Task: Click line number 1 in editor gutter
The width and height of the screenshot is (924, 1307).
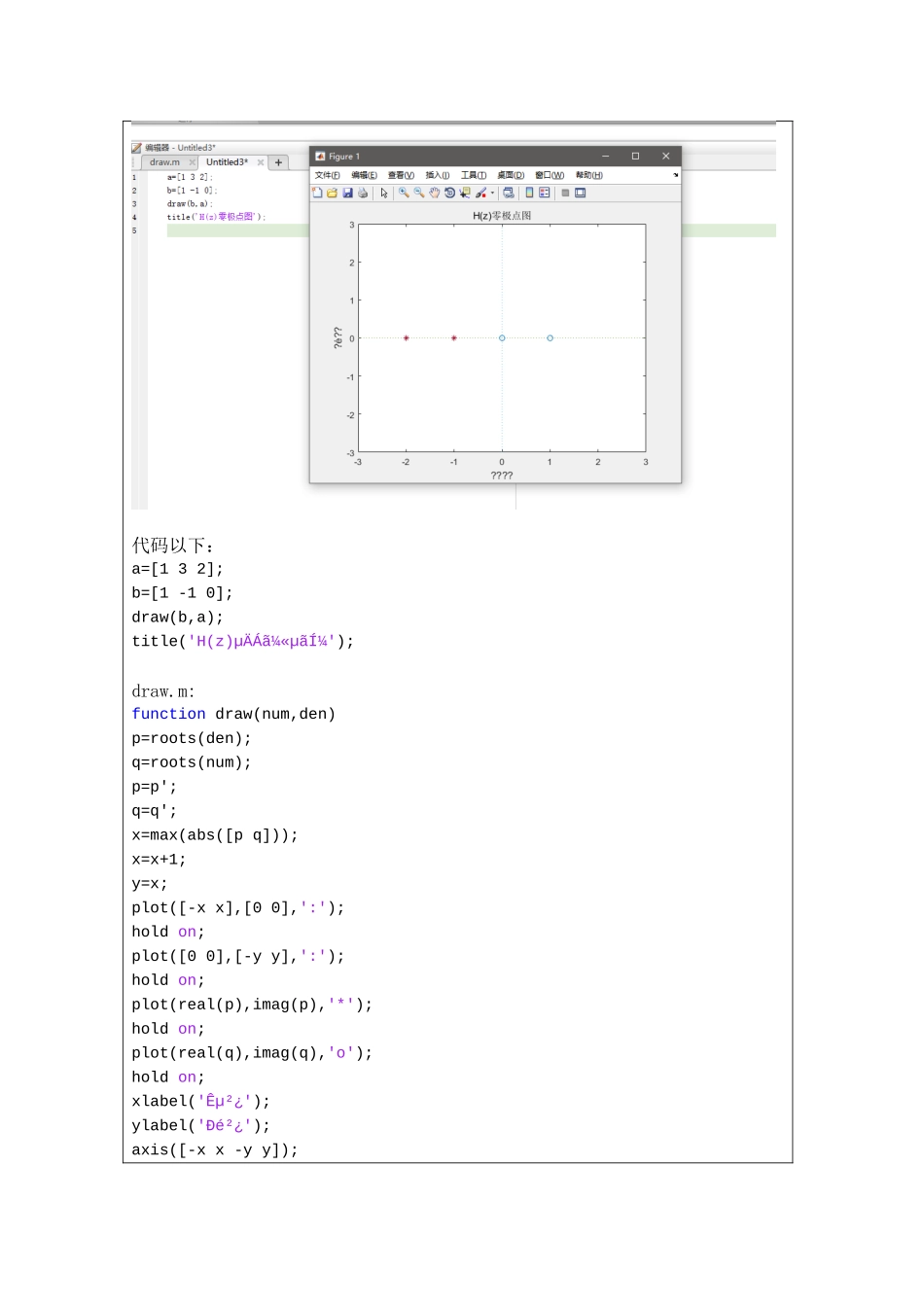Action: [x=134, y=178]
